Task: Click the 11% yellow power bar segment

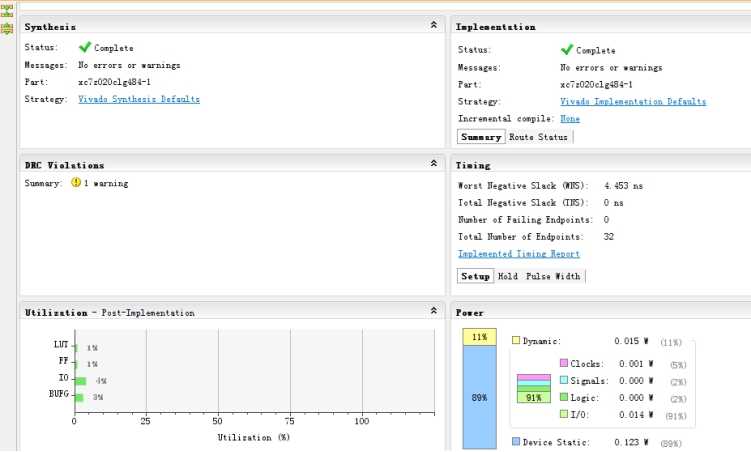Action: 479,337
